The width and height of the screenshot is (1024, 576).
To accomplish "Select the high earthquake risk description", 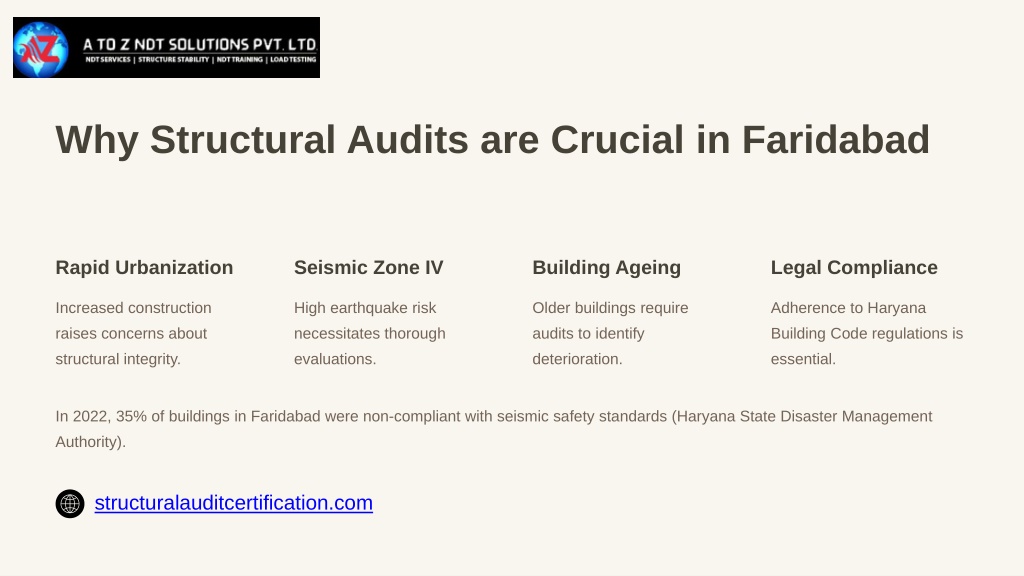I will tap(370, 333).
